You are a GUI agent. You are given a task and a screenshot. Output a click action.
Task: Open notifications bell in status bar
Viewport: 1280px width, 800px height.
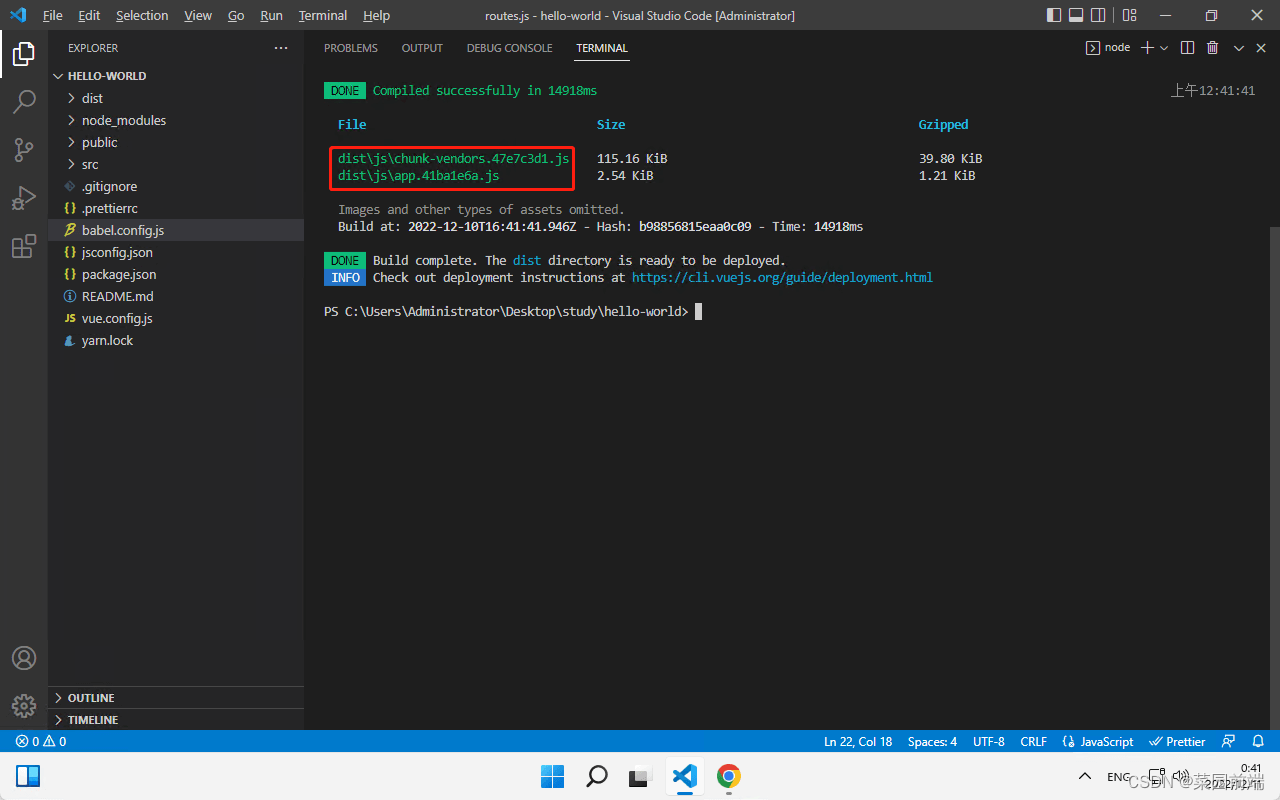pyautogui.click(x=1258, y=742)
